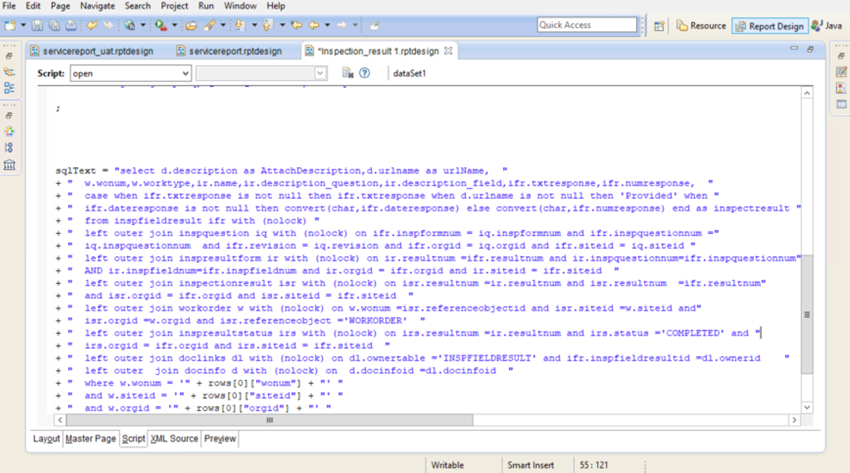Viewport: 850px width, 473px height.
Task: Switch to the Resource perspective
Action: [701, 25]
